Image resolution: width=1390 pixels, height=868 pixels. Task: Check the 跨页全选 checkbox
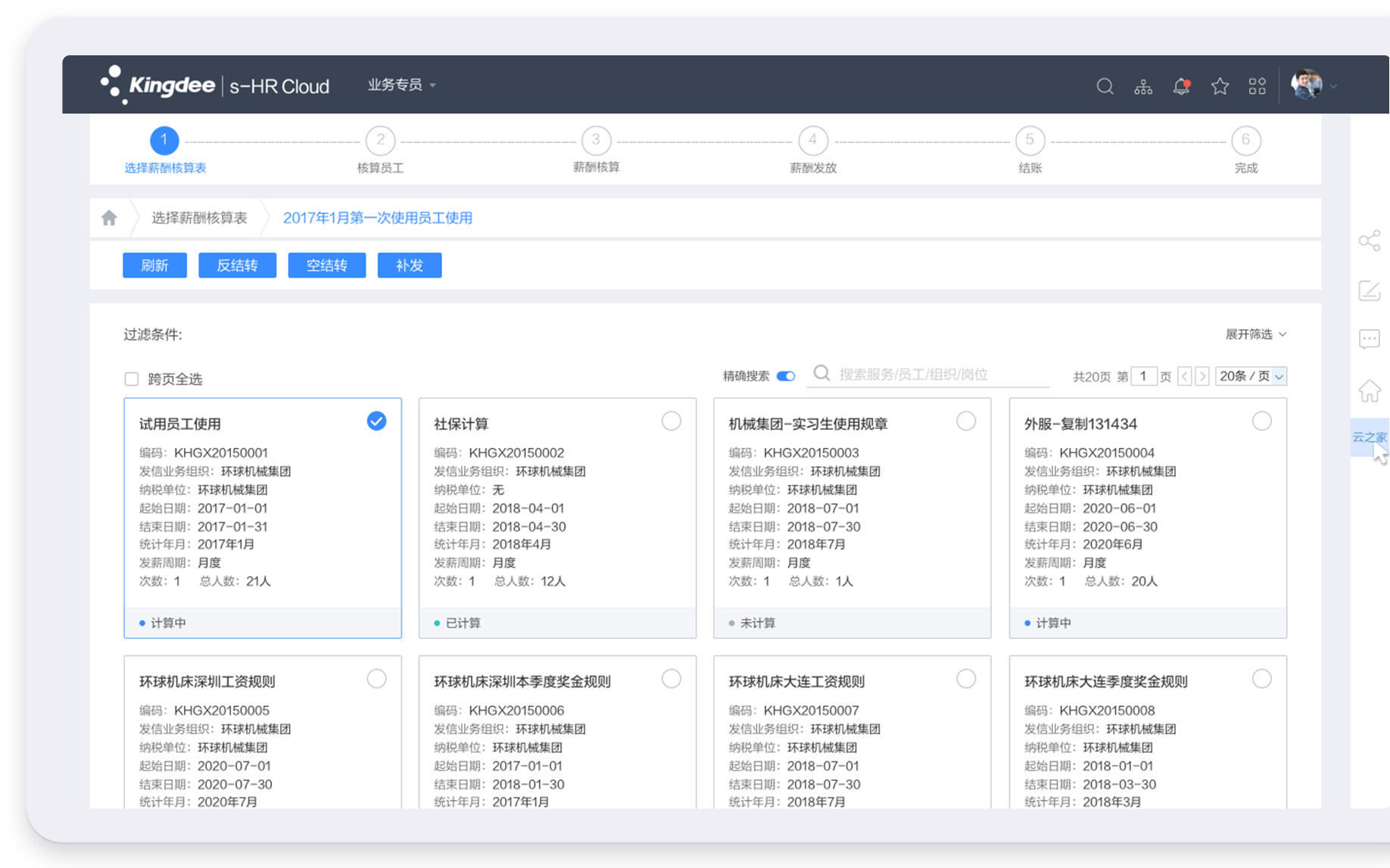point(132,379)
